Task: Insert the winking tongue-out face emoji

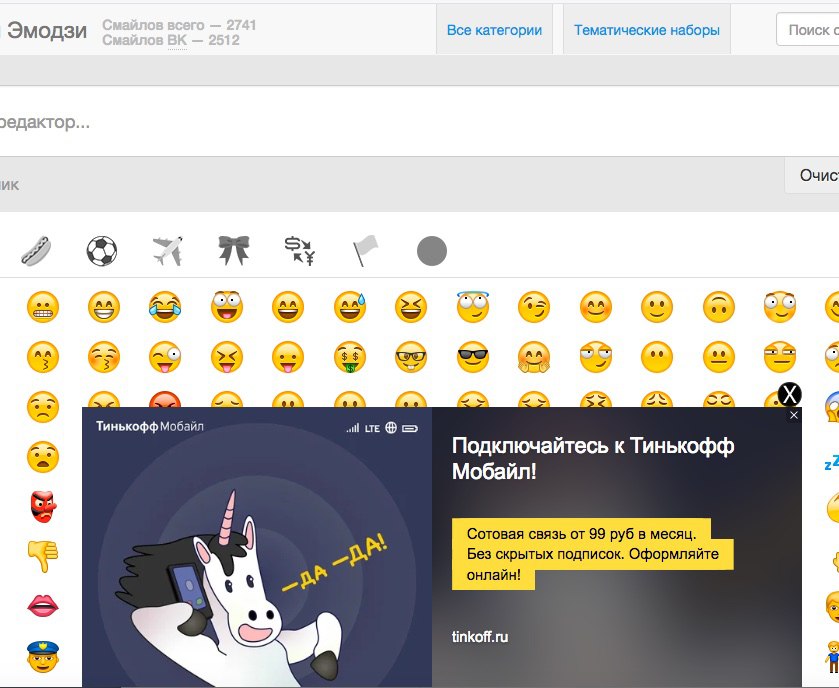Action: 165,357
